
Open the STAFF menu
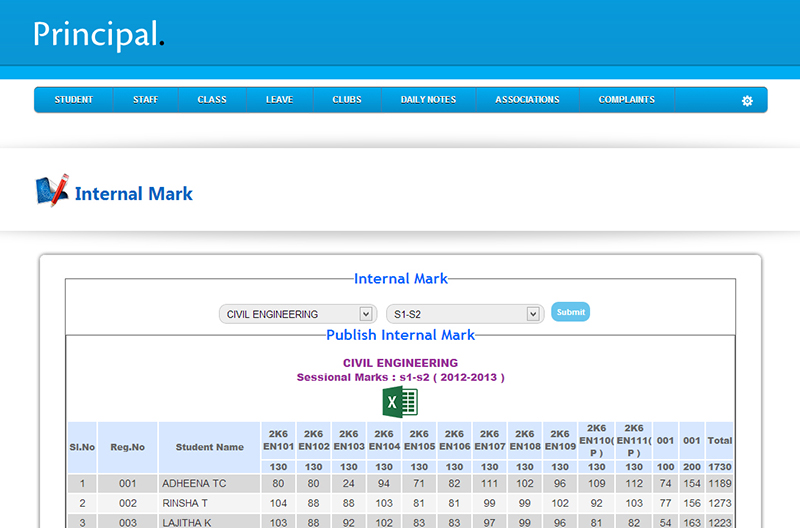(145, 100)
